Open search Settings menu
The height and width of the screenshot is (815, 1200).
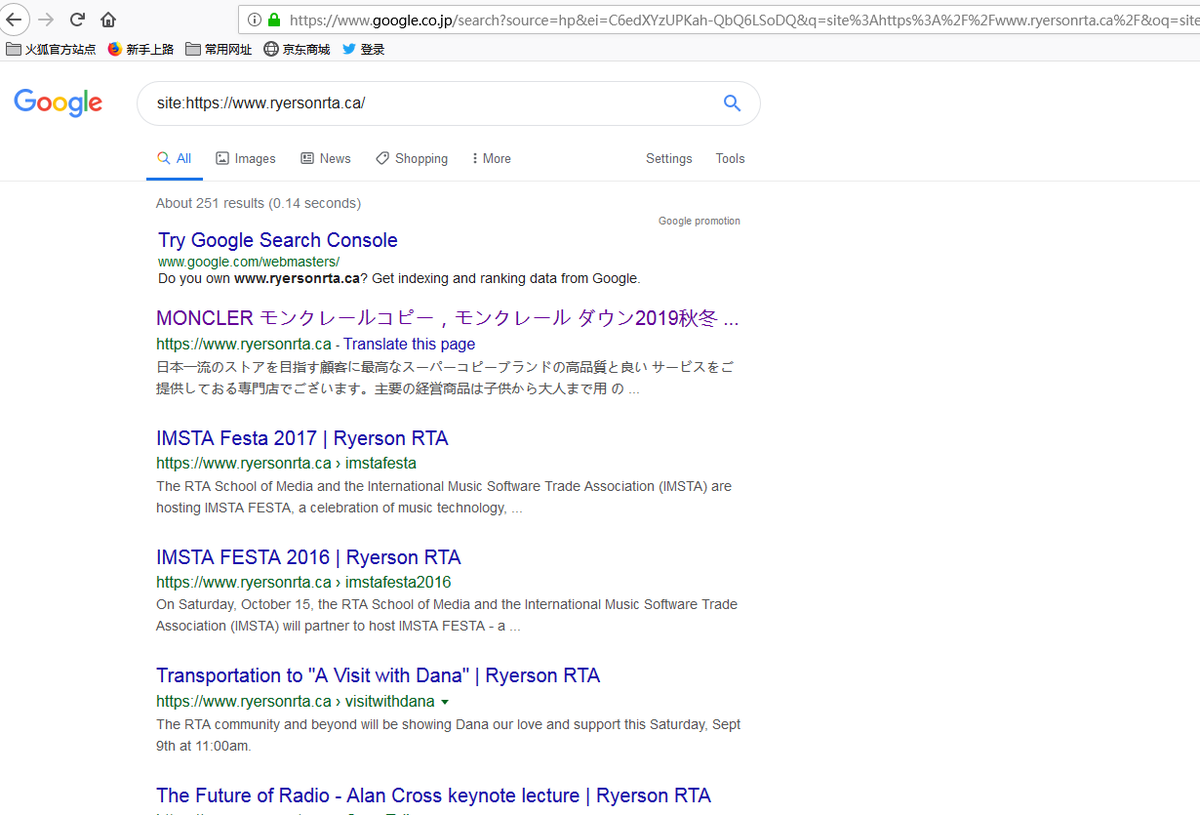pyautogui.click(x=669, y=158)
